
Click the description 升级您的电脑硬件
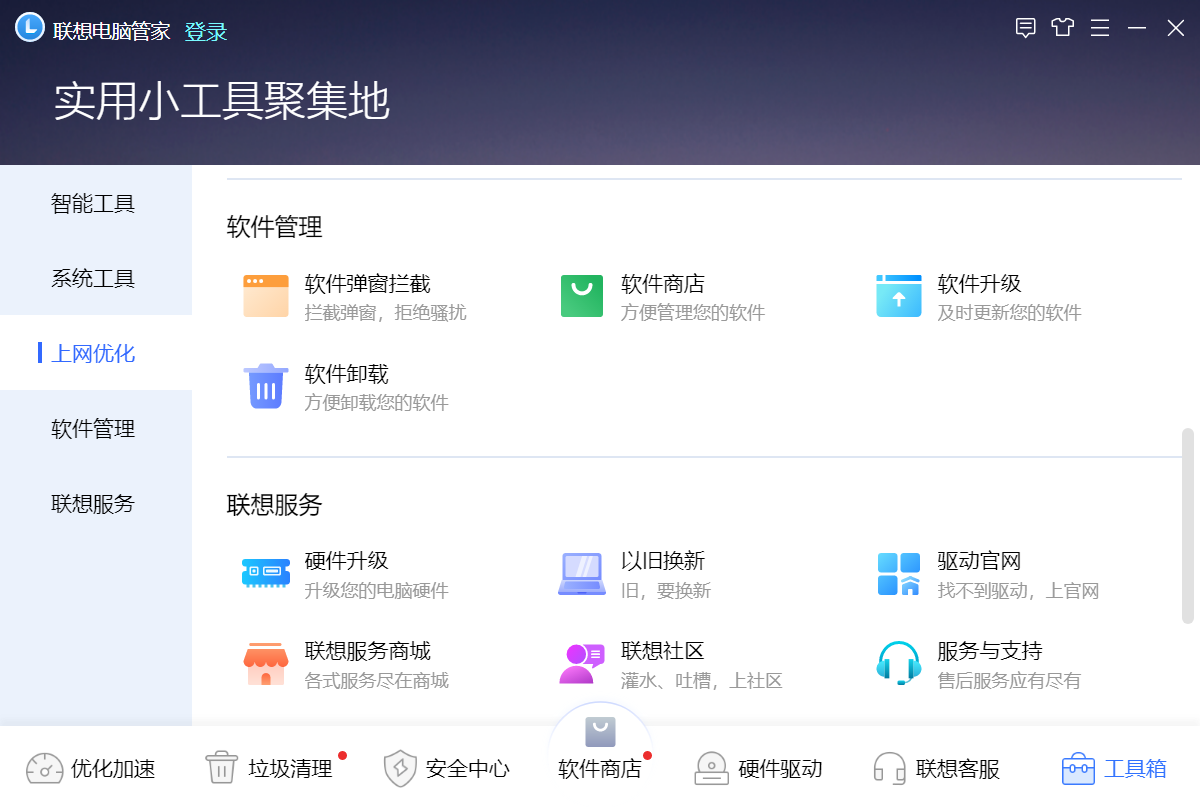(377, 590)
